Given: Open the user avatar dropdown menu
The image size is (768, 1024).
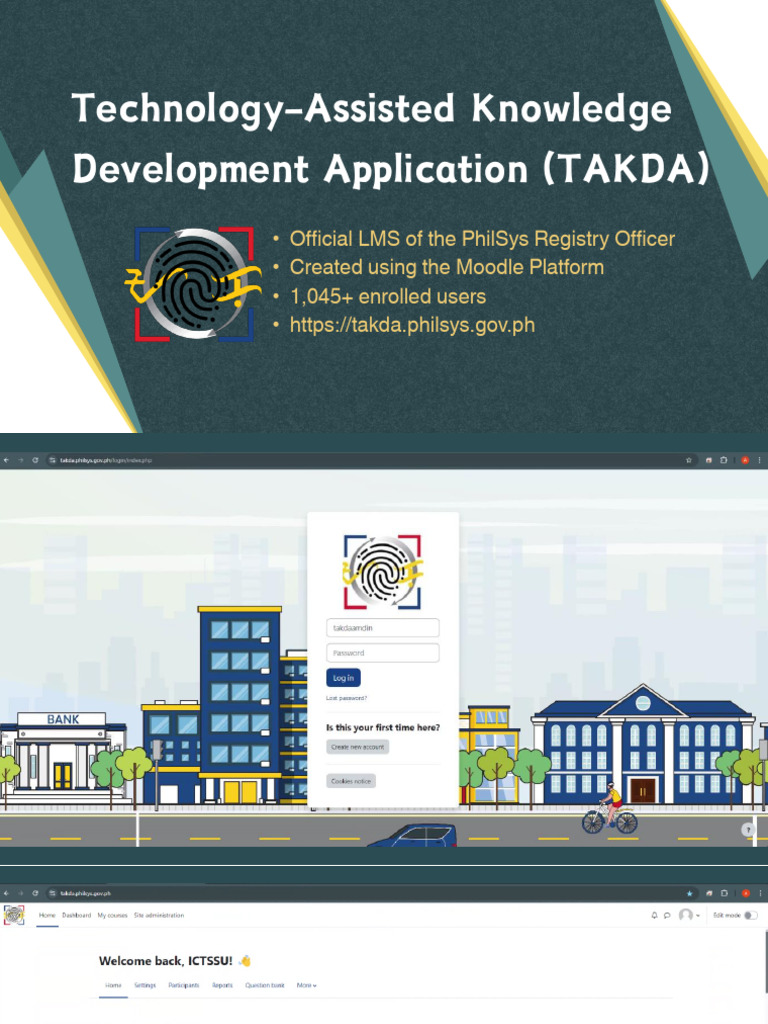Looking at the screenshot, I should (x=689, y=915).
